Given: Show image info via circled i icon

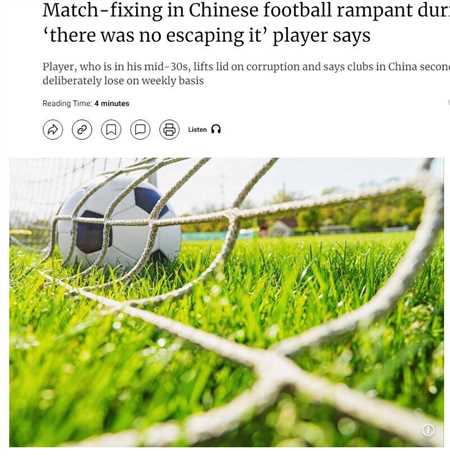Looking at the screenshot, I should tap(428, 430).
